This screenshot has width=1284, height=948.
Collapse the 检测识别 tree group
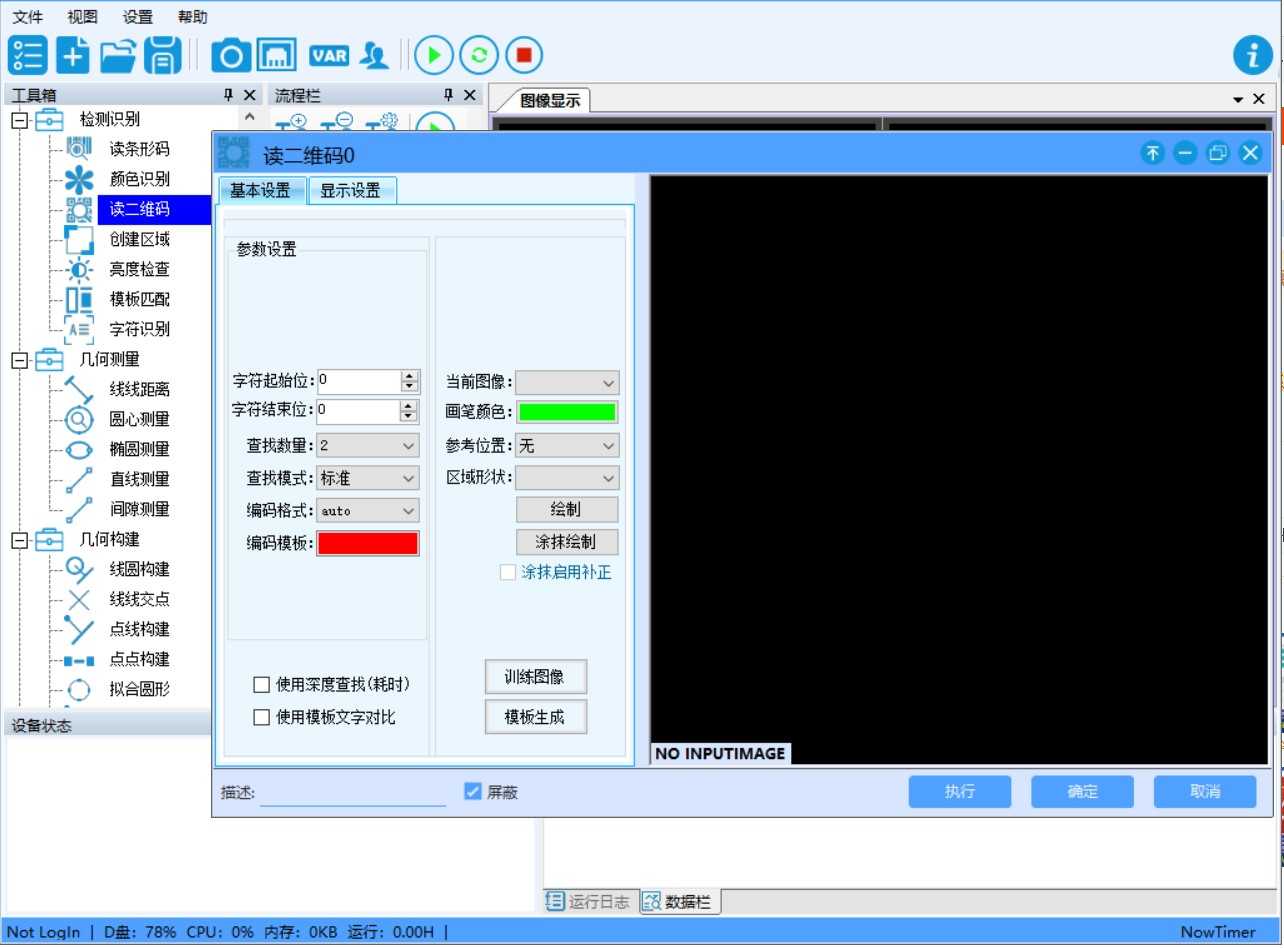tap(20, 119)
